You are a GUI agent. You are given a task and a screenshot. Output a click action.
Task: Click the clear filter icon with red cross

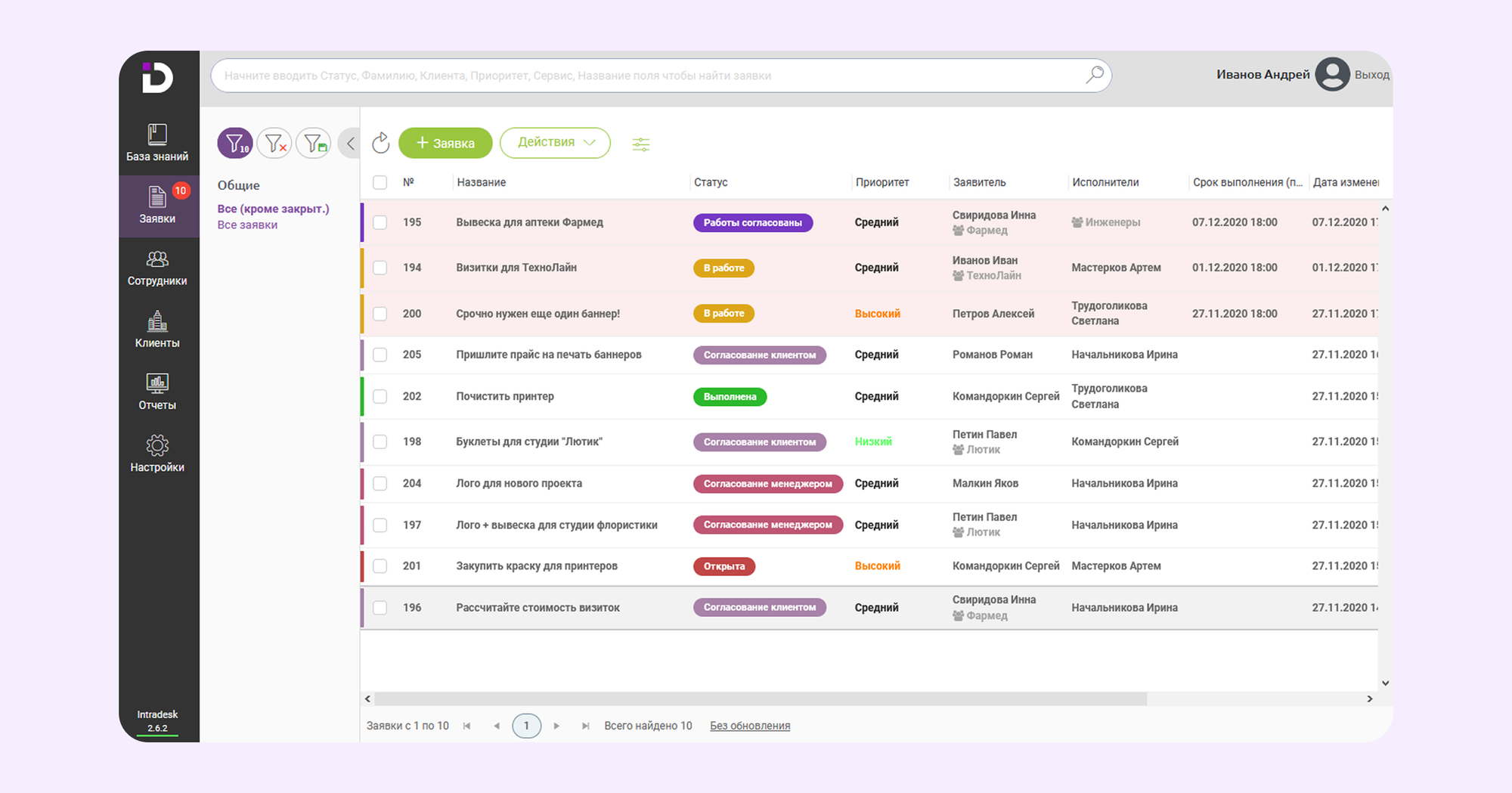pos(274,143)
